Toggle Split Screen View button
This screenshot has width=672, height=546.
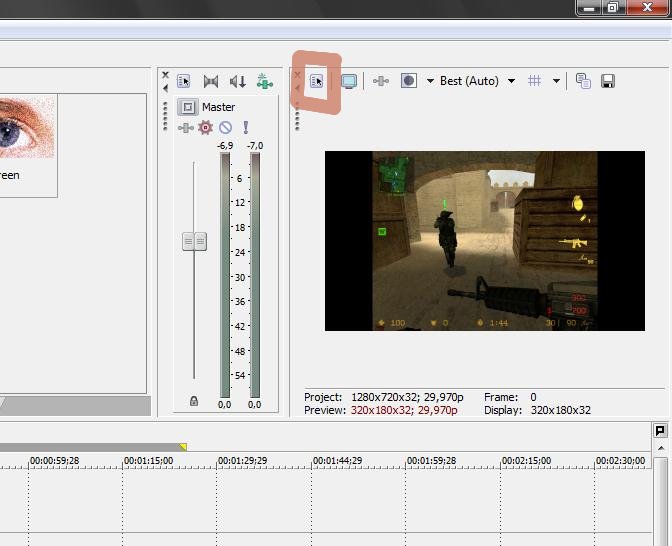coord(408,81)
